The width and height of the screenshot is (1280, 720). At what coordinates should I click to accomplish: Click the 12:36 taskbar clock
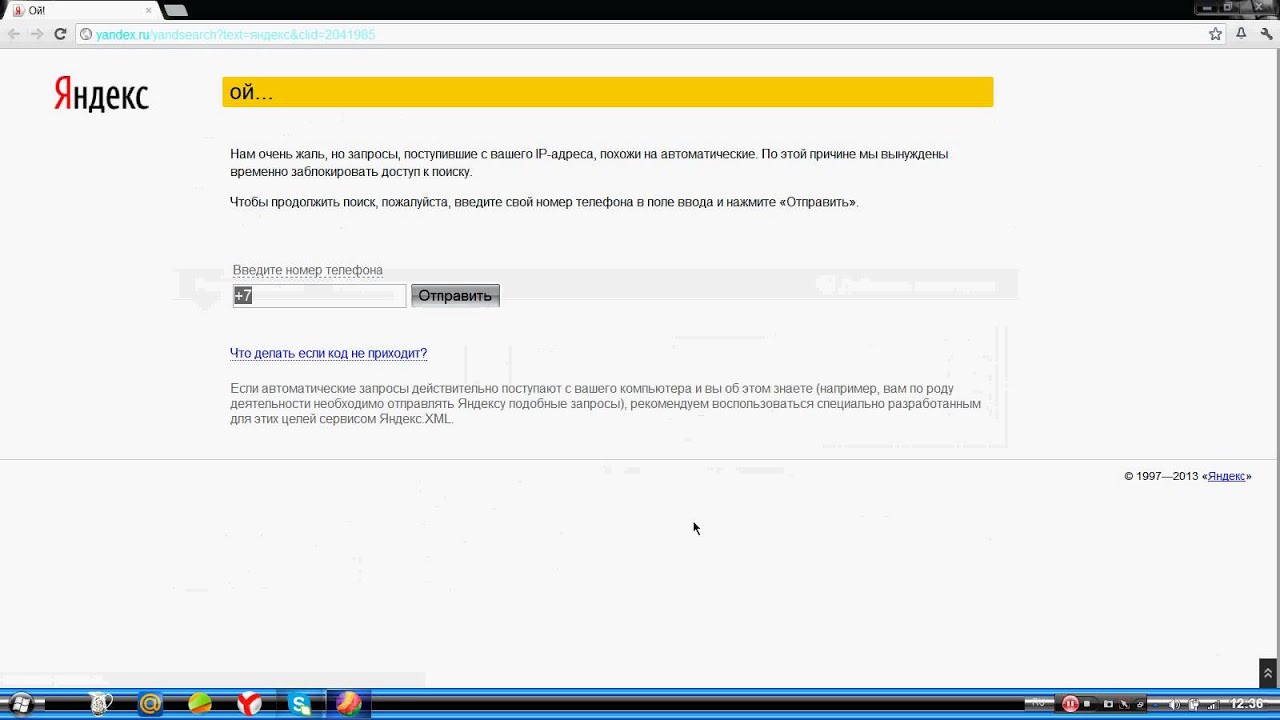[1246, 704]
